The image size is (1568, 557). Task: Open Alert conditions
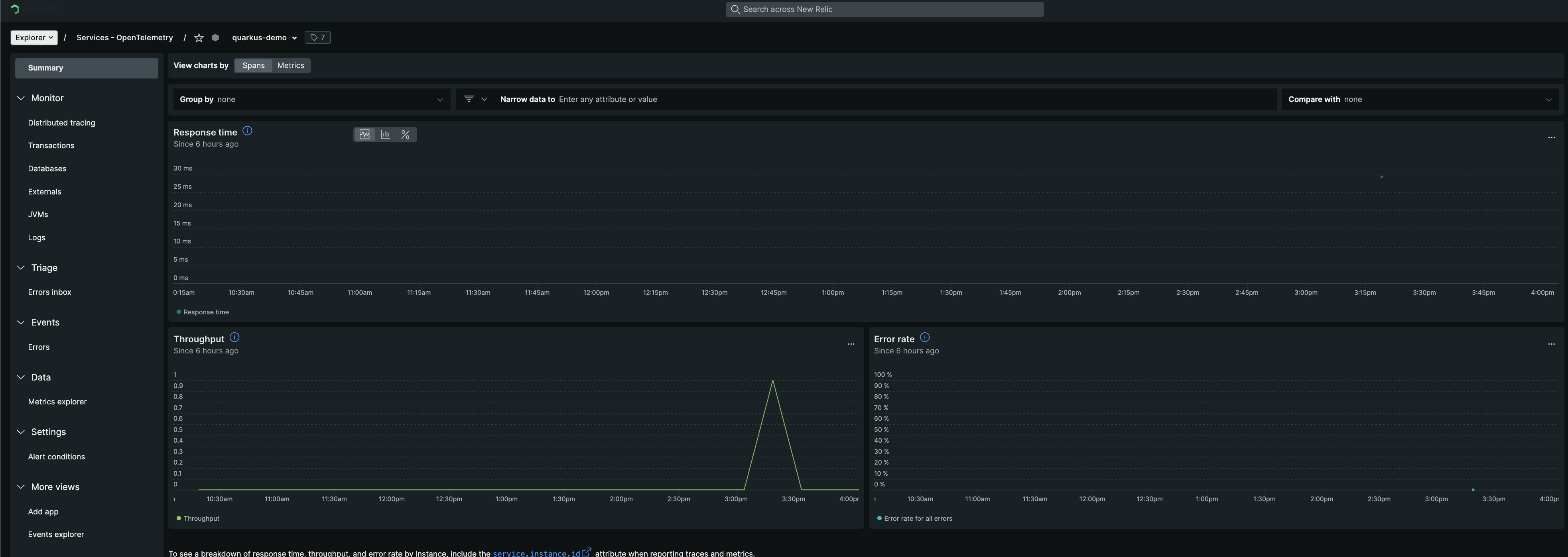coord(56,457)
